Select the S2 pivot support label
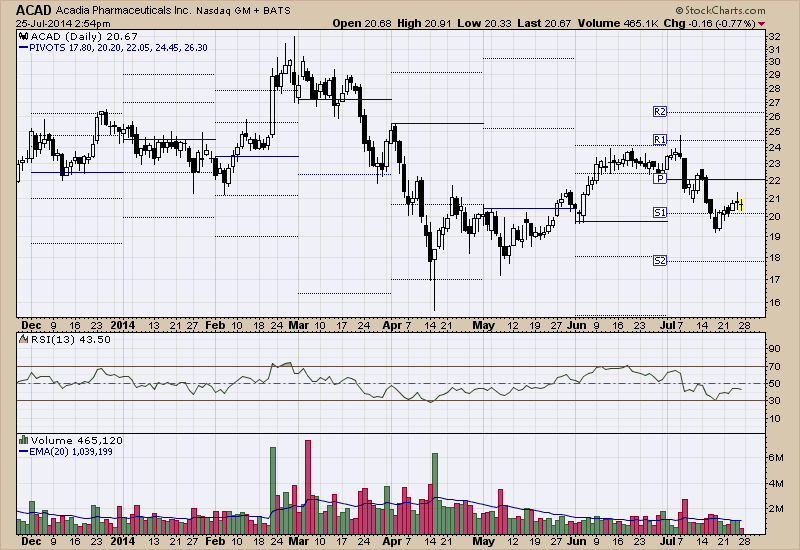The height and width of the screenshot is (550, 800). point(660,261)
